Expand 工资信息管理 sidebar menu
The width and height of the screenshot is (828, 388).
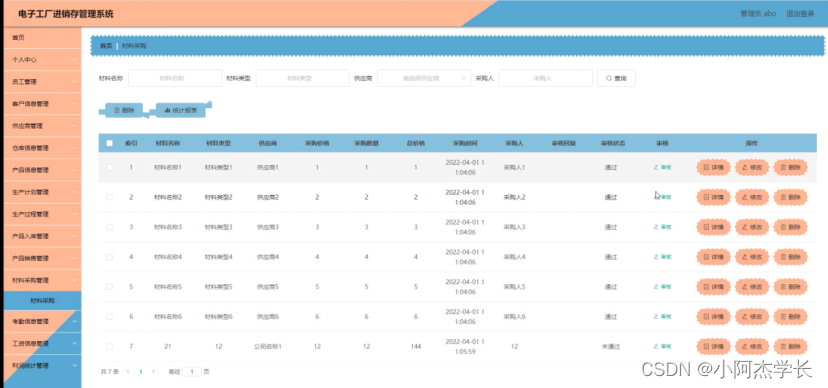click(42, 343)
